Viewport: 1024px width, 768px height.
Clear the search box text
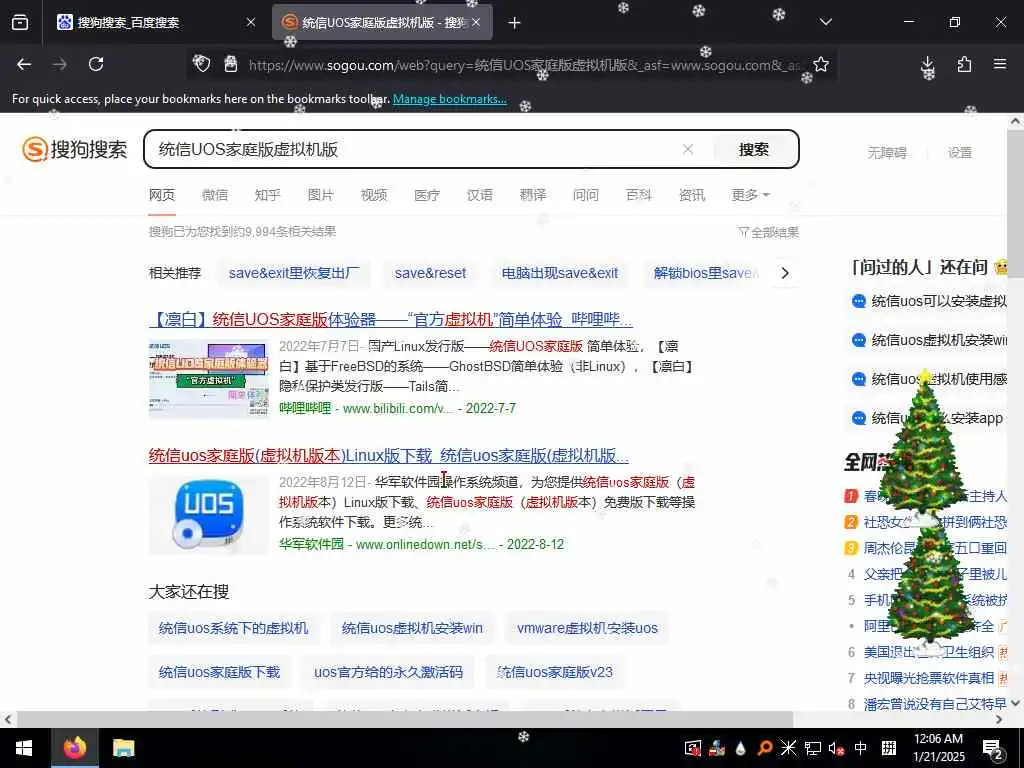(688, 149)
